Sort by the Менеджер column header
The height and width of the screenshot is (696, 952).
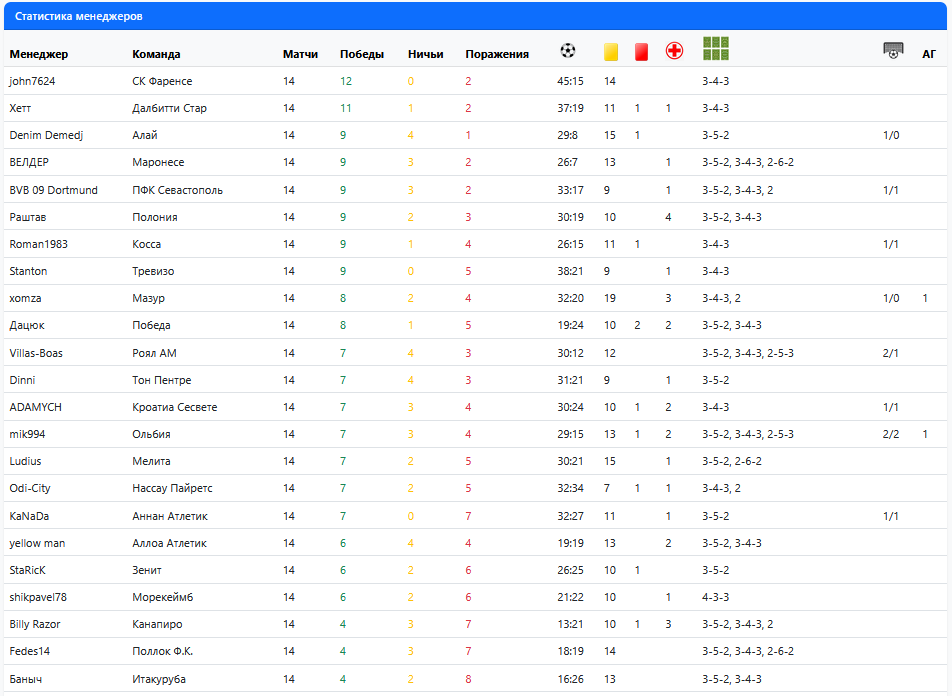39,54
